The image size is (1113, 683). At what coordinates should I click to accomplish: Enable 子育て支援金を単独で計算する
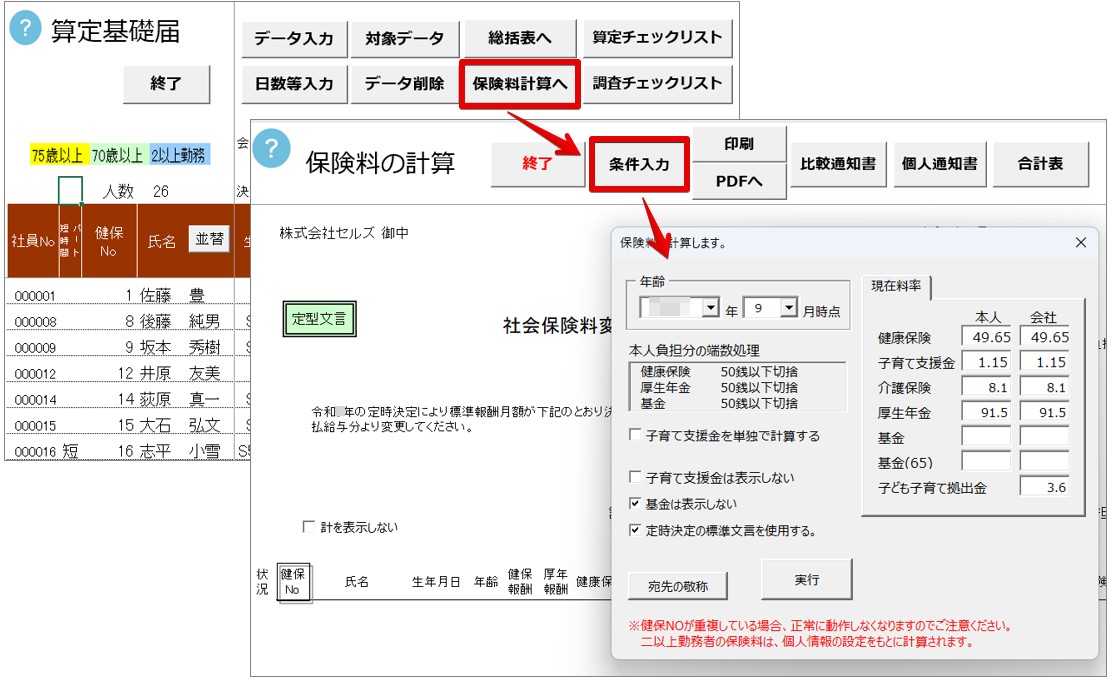coord(635,435)
